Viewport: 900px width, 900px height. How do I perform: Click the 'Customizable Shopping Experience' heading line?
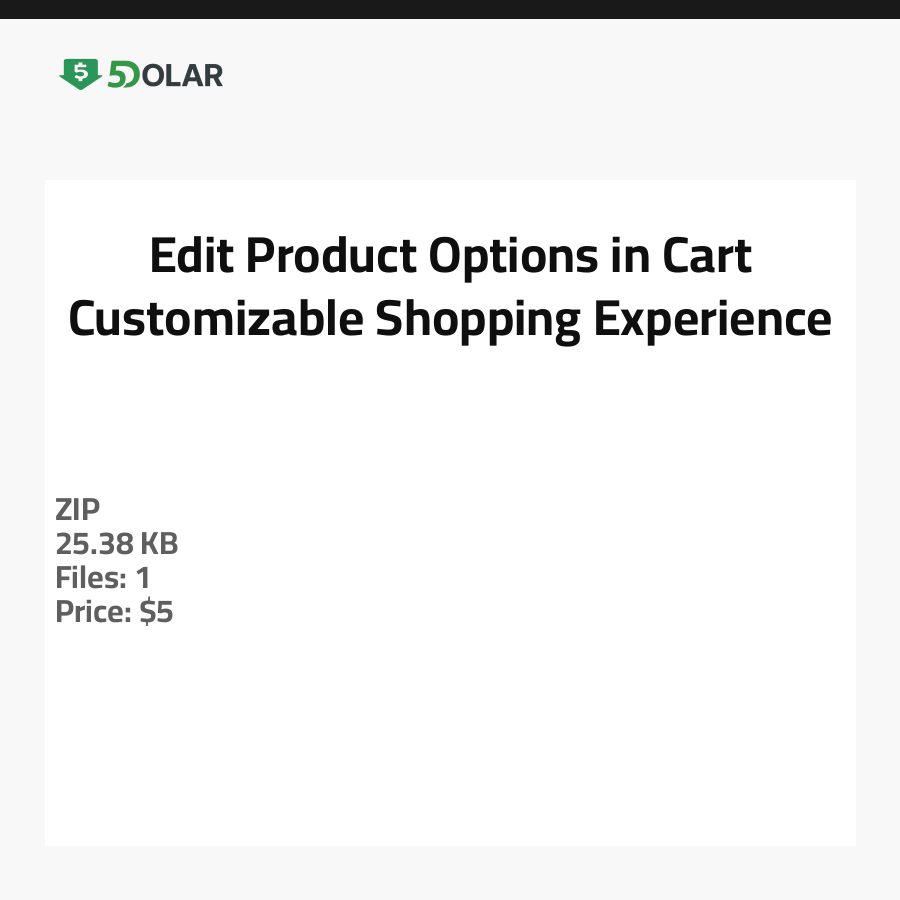tap(450, 320)
